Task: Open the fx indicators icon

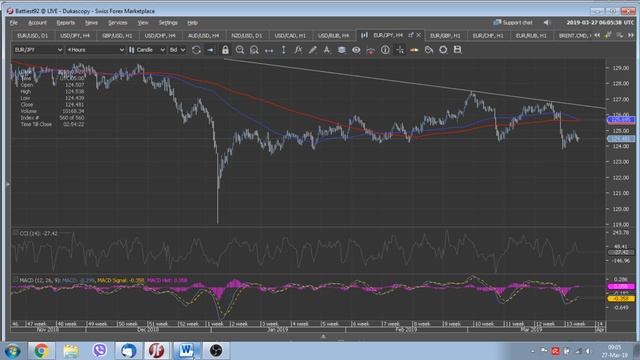Action: 298,50
